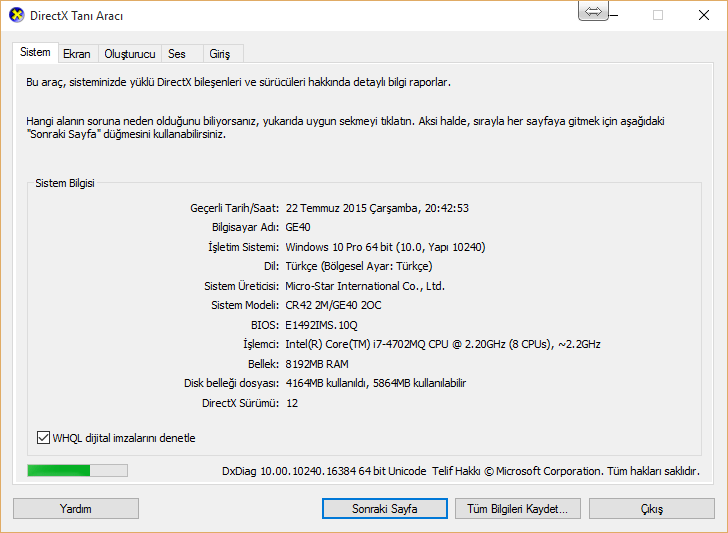Click the DirectX Sürümü value 12

pyautogui.click(x=292, y=403)
